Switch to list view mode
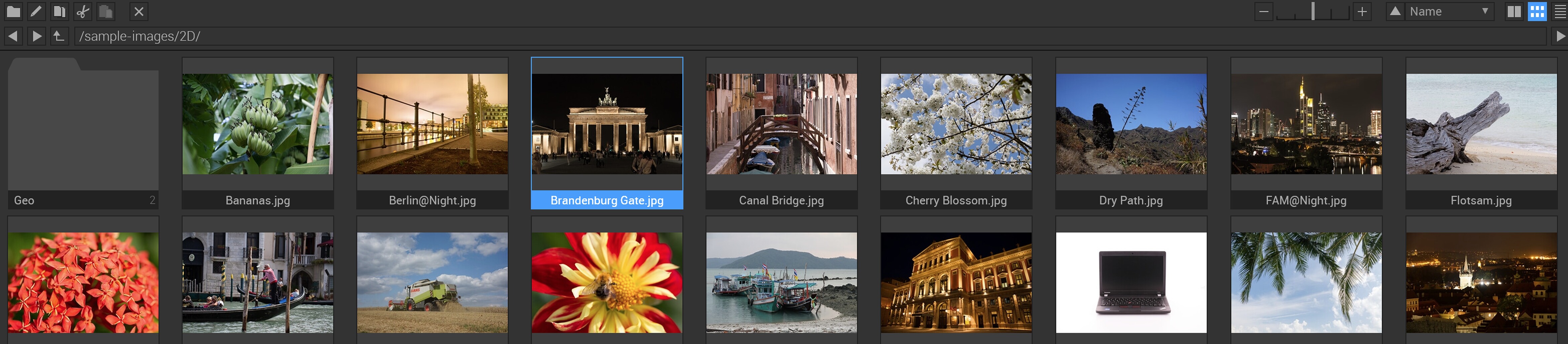This screenshot has width=1568, height=344. point(1560,12)
